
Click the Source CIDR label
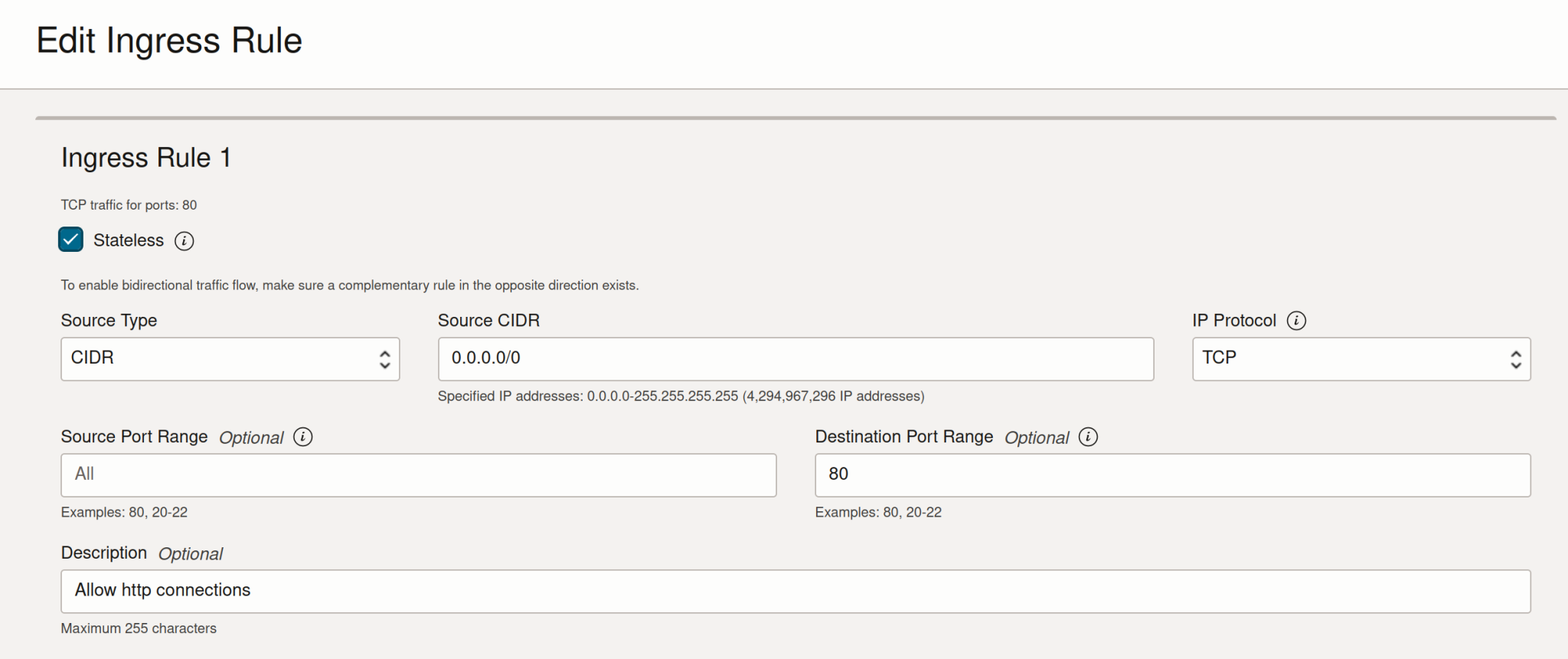pos(488,321)
